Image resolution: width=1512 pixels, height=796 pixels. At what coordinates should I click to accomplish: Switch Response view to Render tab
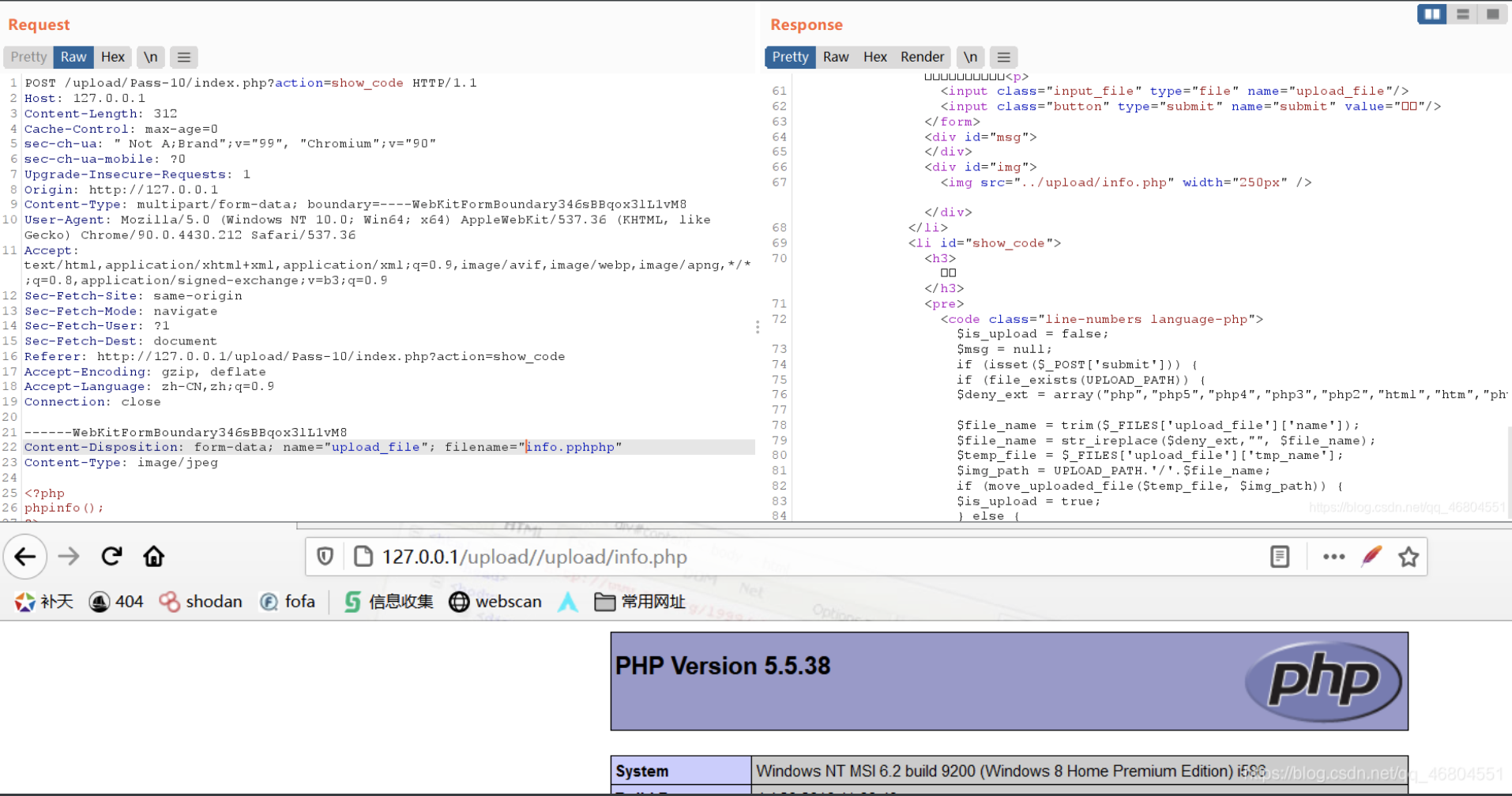pyautogui.click(x=922, y=57)
